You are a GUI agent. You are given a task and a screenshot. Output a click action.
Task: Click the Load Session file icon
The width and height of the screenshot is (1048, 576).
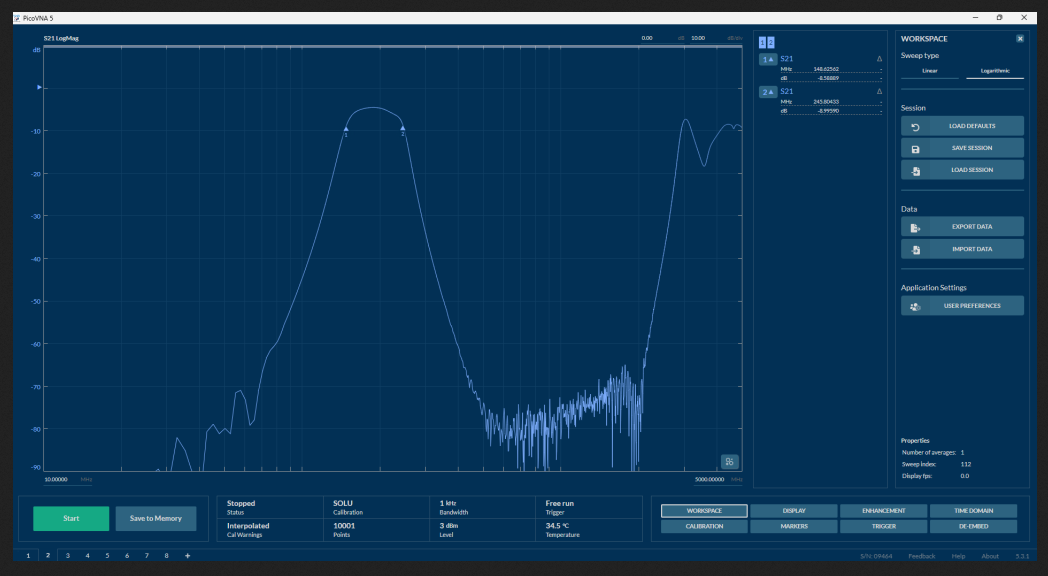pos(916,170)
